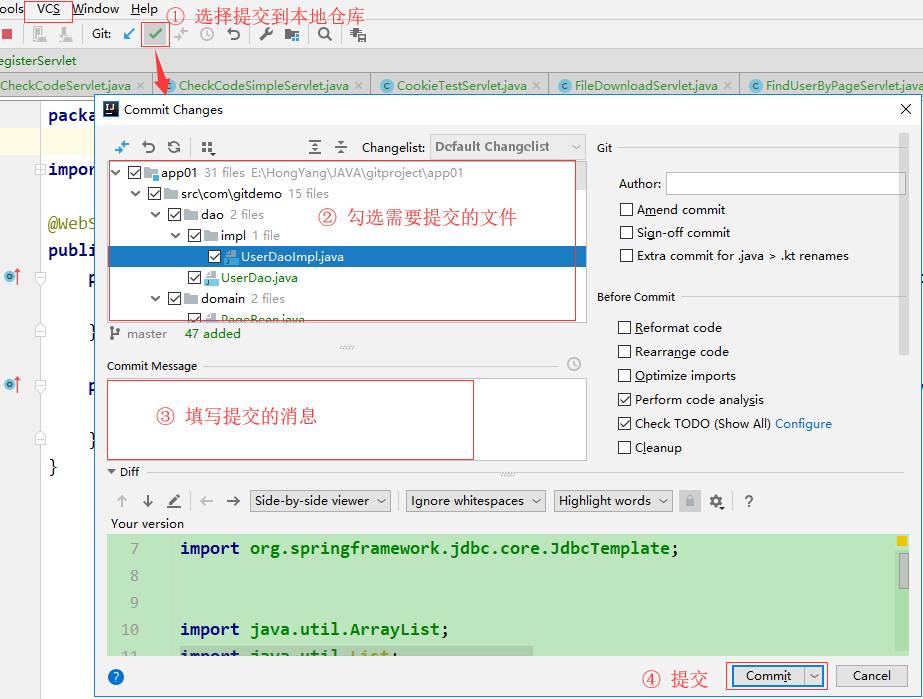Click compare next file right arrow
This screenshot has height=699, width=923.
(233, 501)
